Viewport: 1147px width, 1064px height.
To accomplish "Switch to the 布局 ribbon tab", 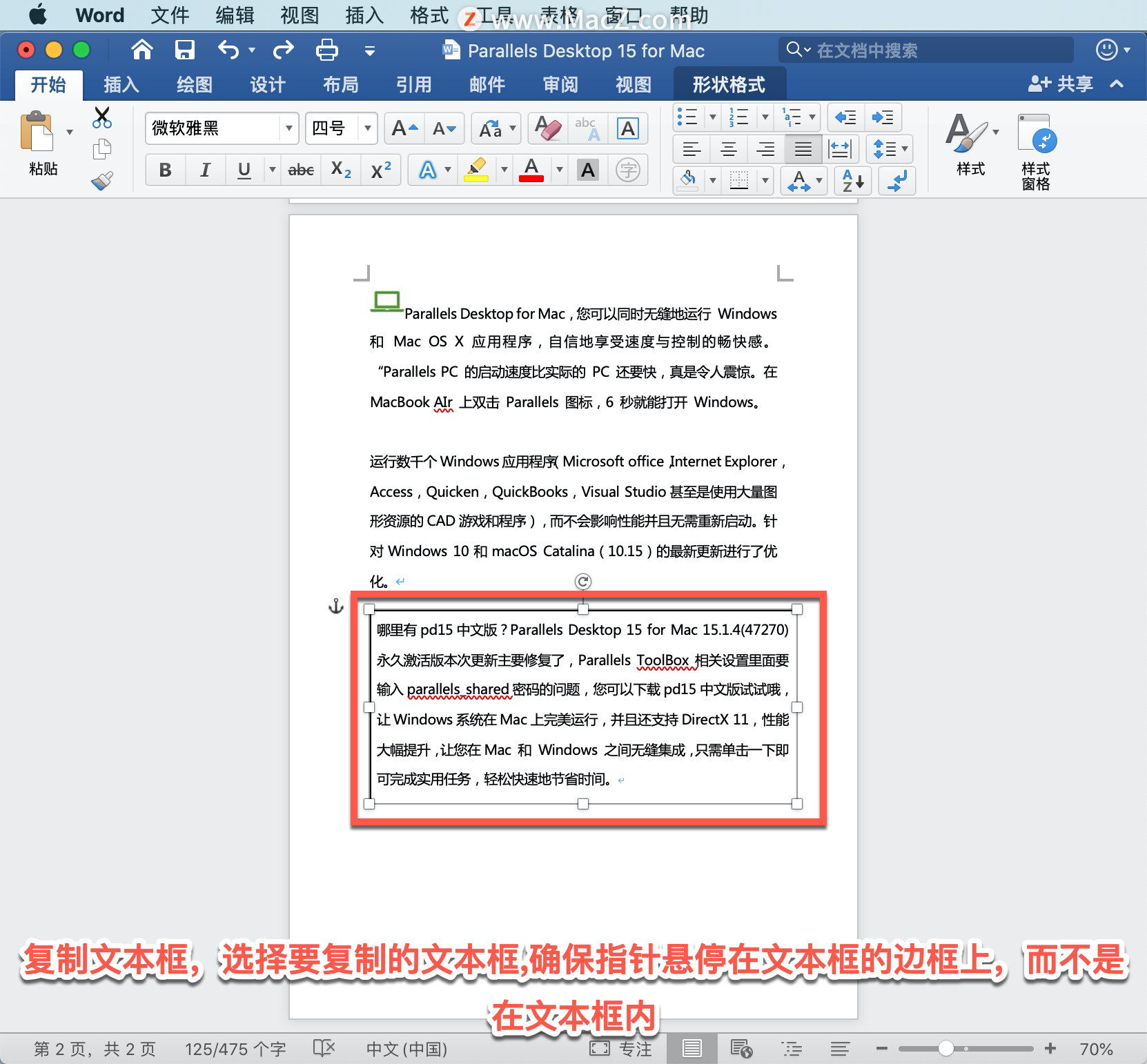I will click(x=341, y=84).
